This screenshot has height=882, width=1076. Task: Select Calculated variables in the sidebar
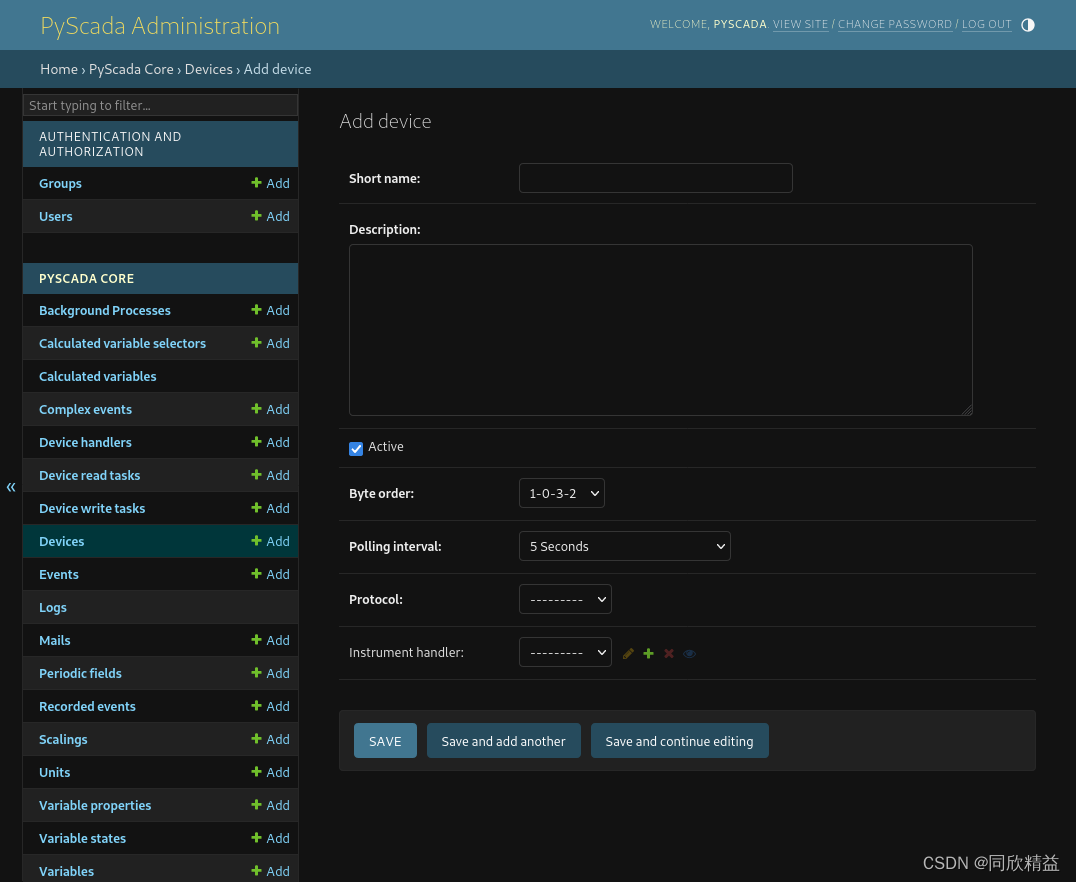tap(97, 376)
